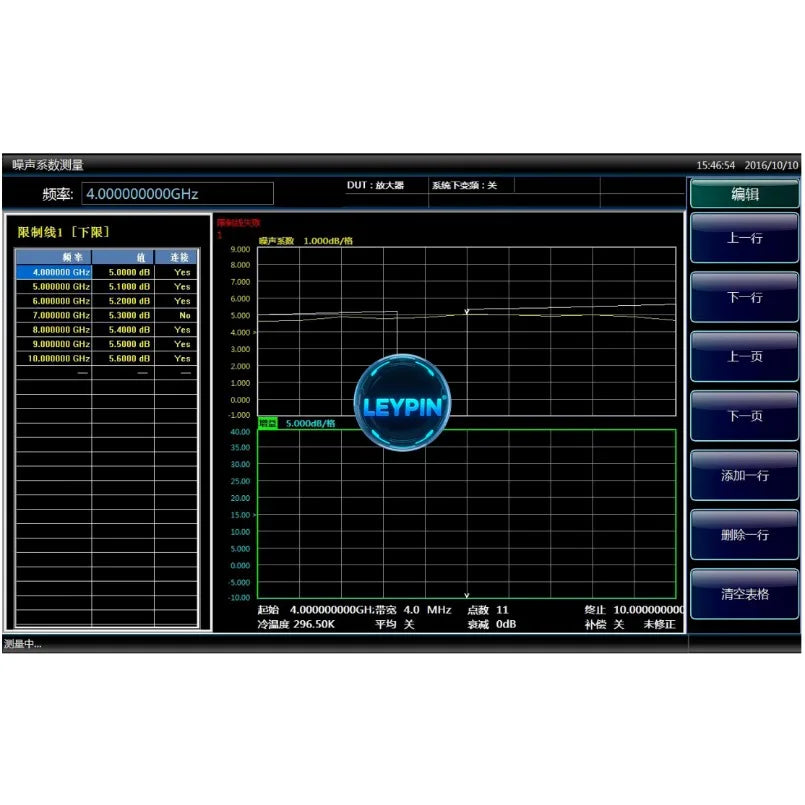This screenshot has width=805, height=805.
Task: Click the 冷温度 296.50K readout
Action: pyautogui.click(x=296, y=624)
